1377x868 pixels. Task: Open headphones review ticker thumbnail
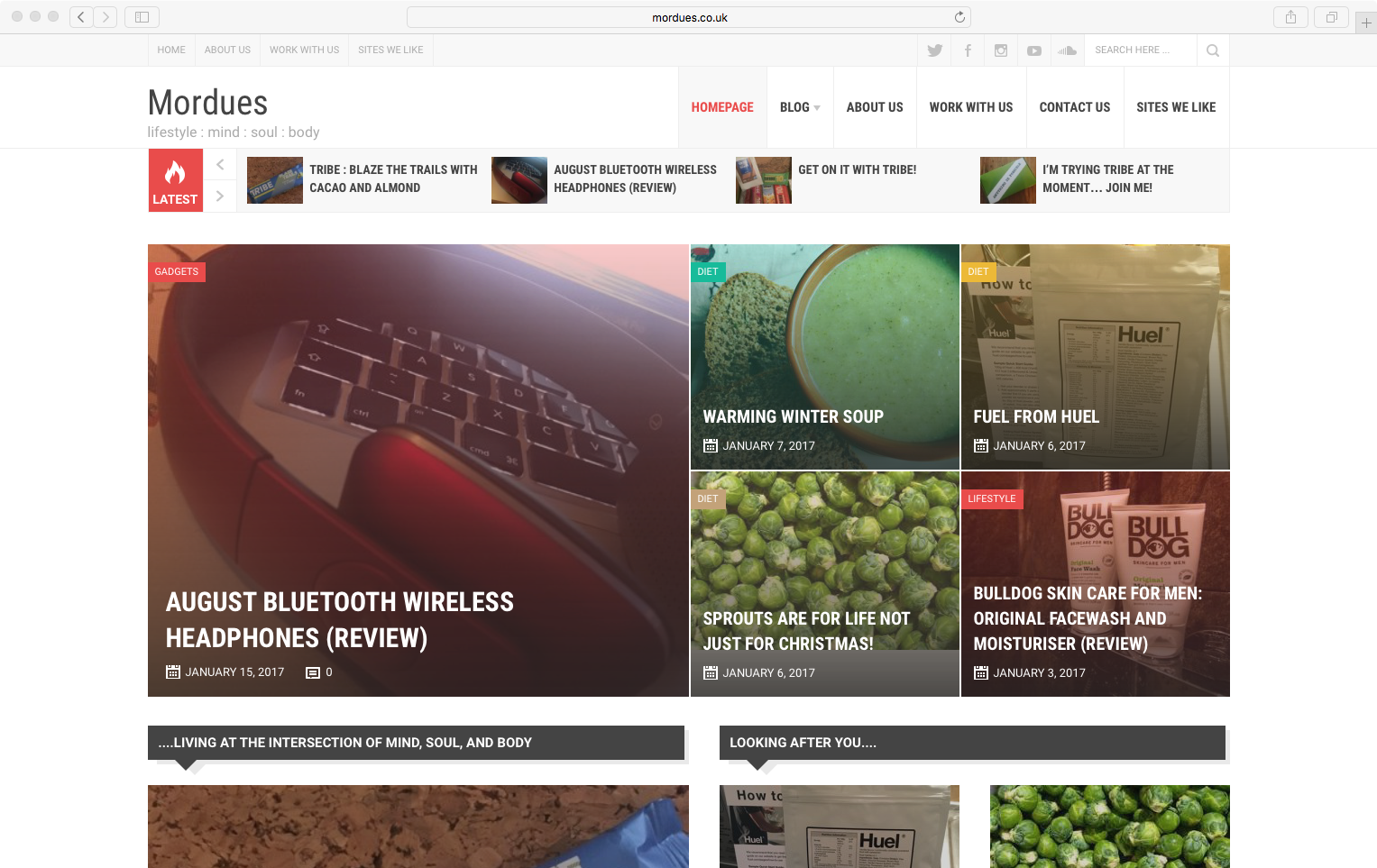point(519,180)
